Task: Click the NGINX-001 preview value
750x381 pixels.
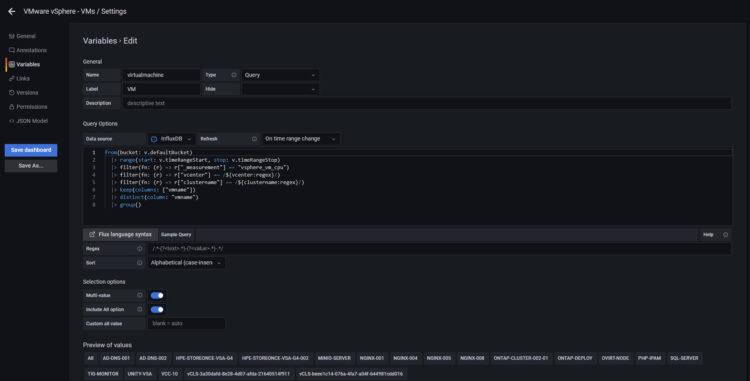Action: [372, 358]
